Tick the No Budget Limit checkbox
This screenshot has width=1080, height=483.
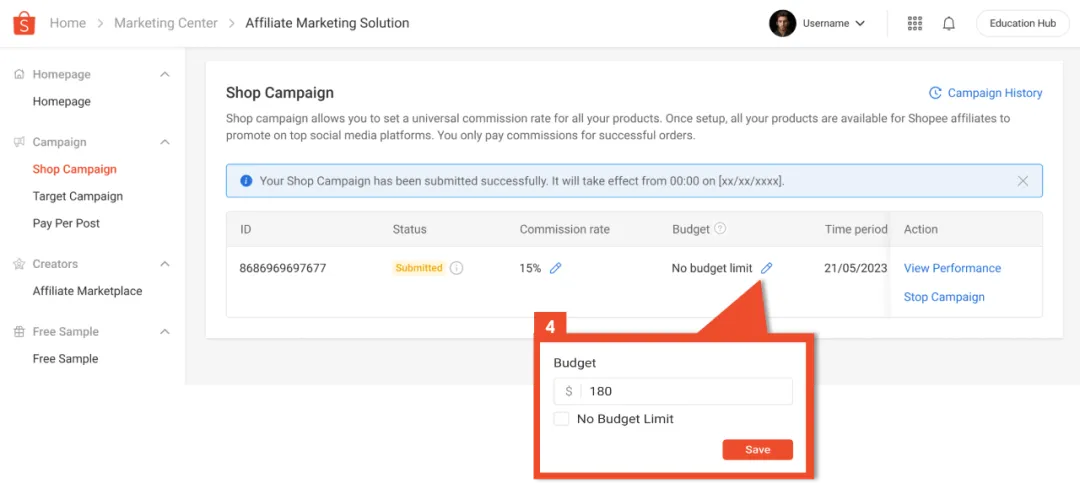coord(561,418)
